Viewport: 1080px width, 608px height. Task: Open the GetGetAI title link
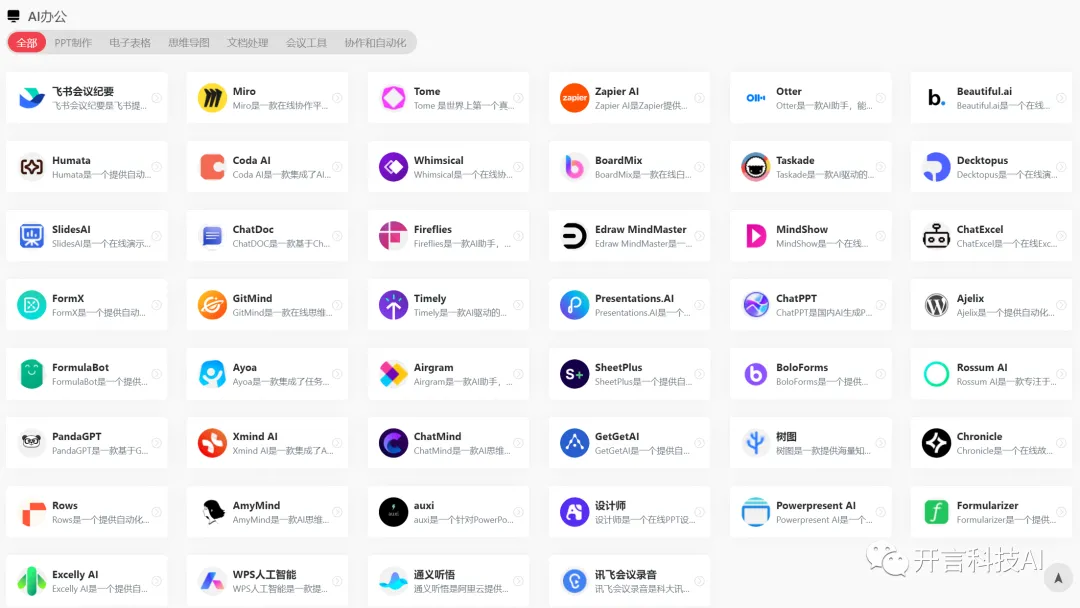[617, 437]
